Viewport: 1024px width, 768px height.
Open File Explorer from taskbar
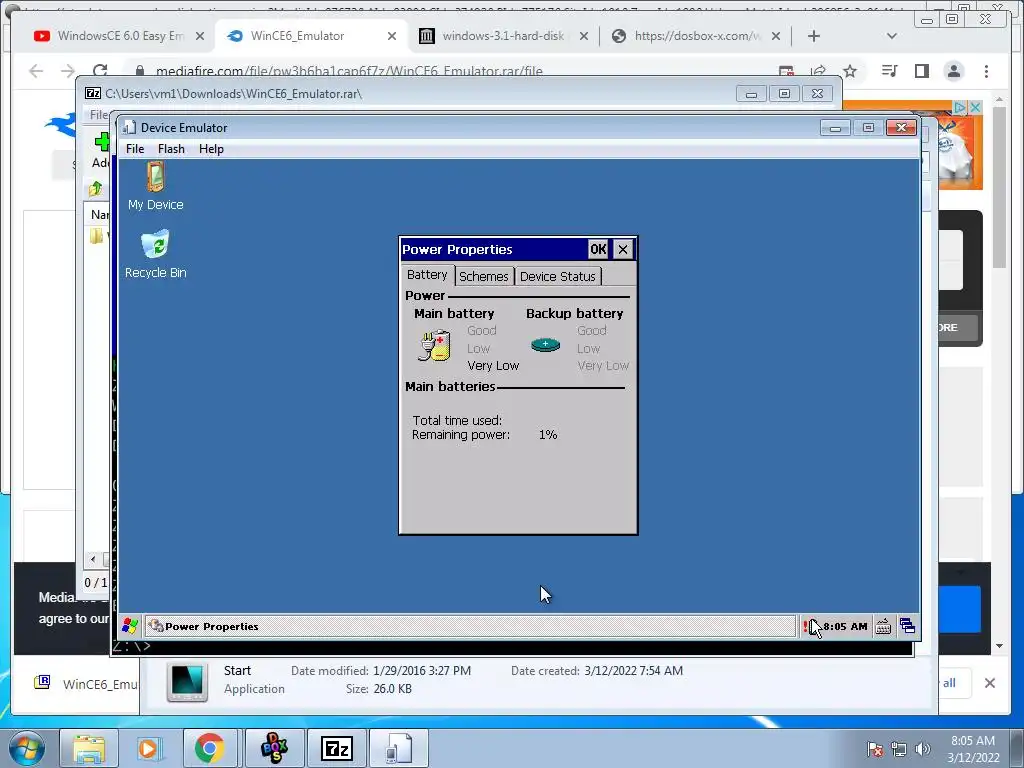point(89,748)
